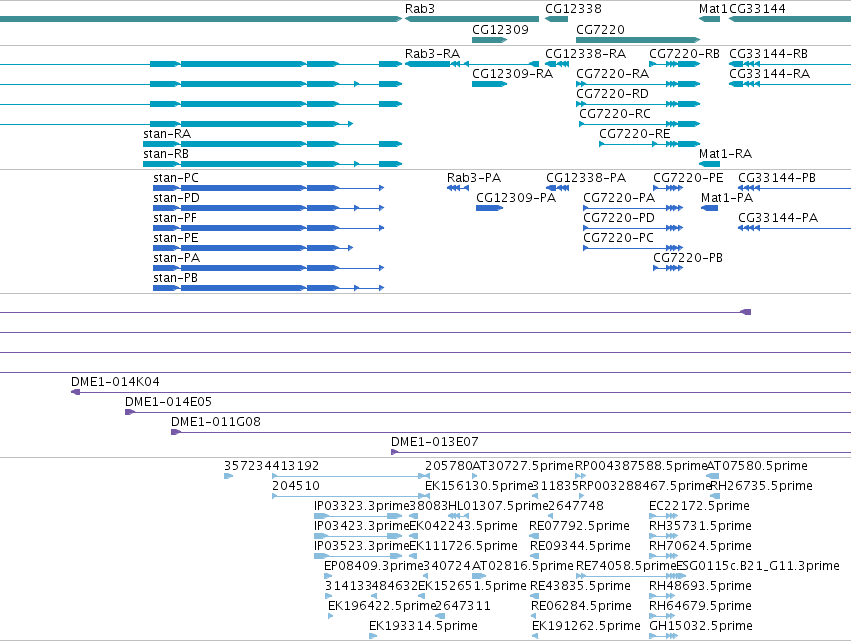Click the CG7220-PE protein label

coord(688,178)
